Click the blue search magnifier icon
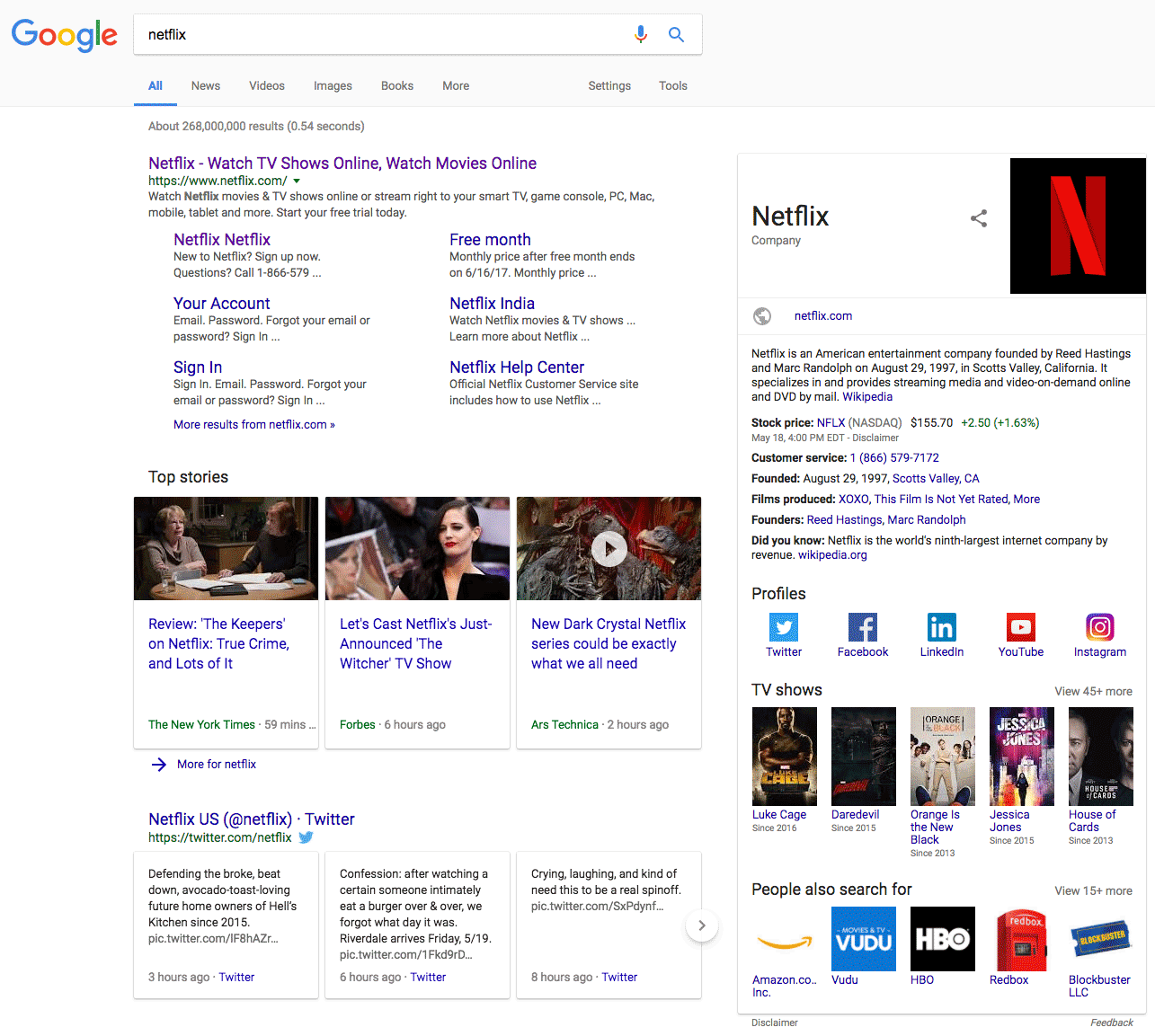The width and height of the screenshot is (1155, 1036). (676, 34)
